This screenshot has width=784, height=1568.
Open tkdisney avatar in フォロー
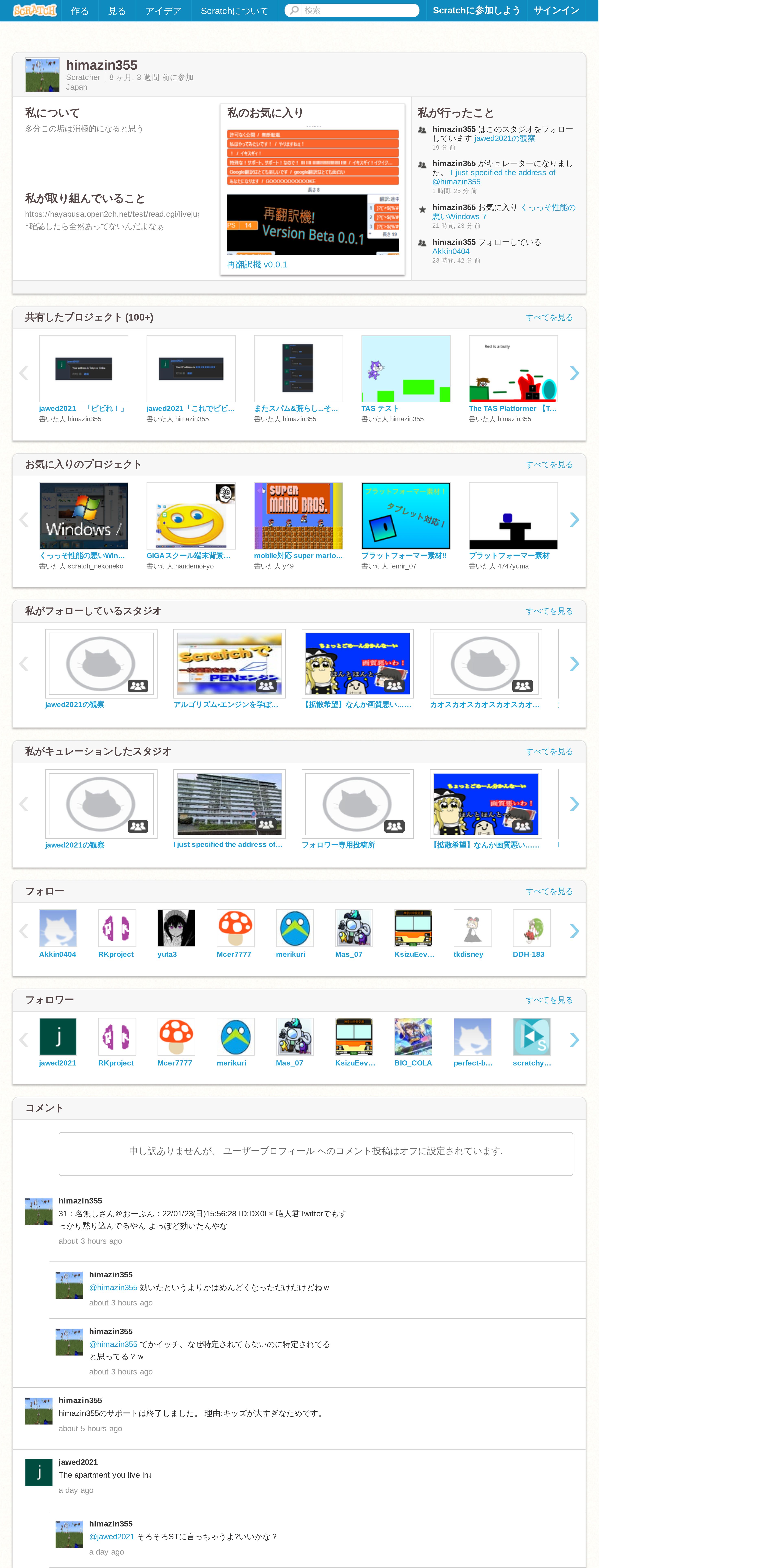(472, 928)
